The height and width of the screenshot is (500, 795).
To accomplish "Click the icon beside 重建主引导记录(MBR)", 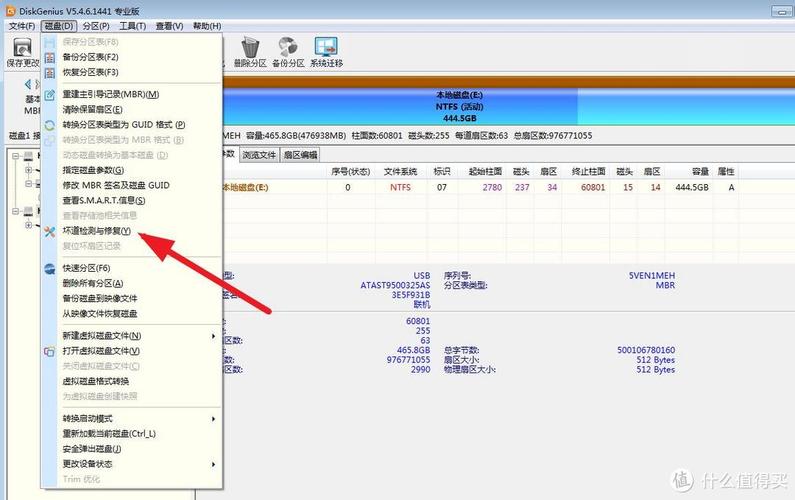I will tap(50, 95).
